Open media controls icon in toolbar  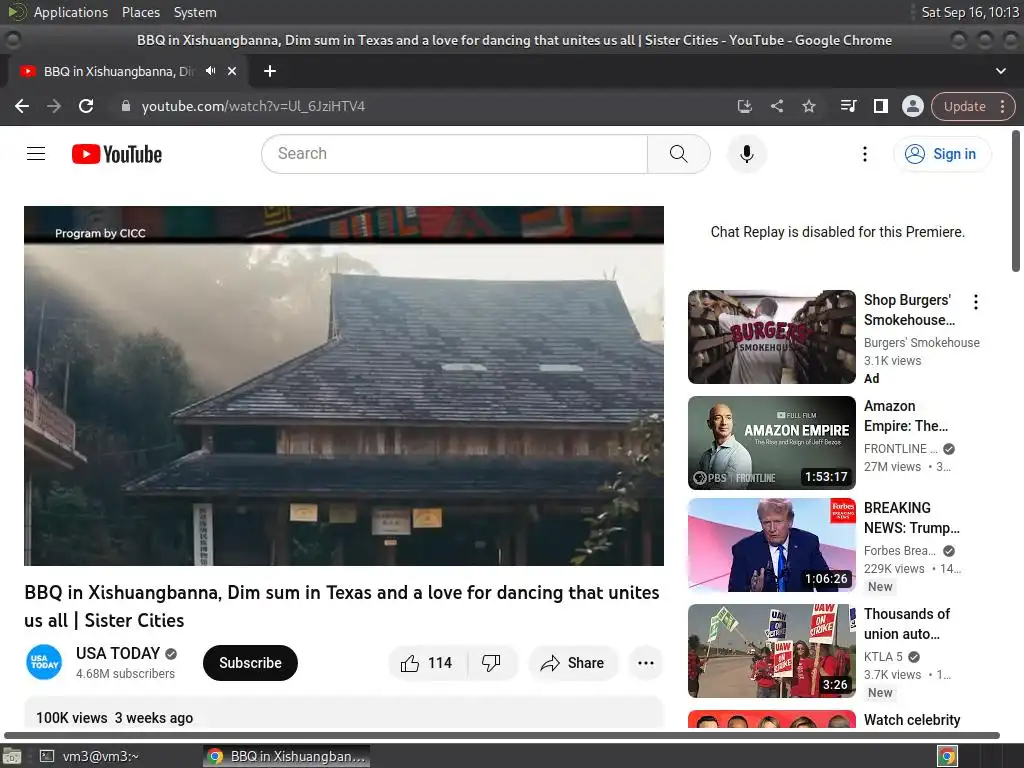pyautogui.click(x=848, y=106)
